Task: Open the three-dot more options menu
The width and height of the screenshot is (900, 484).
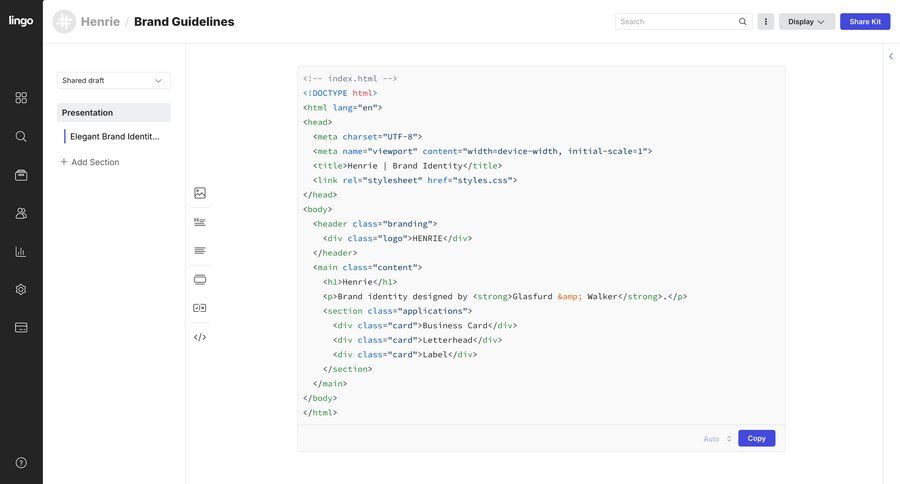Action: click(766, 22)
